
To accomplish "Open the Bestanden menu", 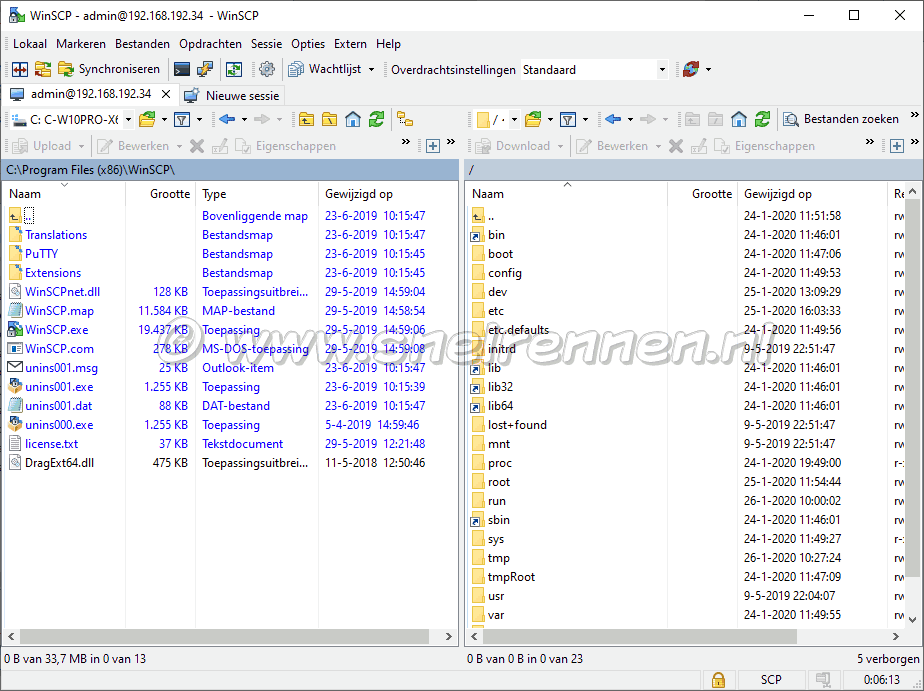I will (x=142, y=44).
